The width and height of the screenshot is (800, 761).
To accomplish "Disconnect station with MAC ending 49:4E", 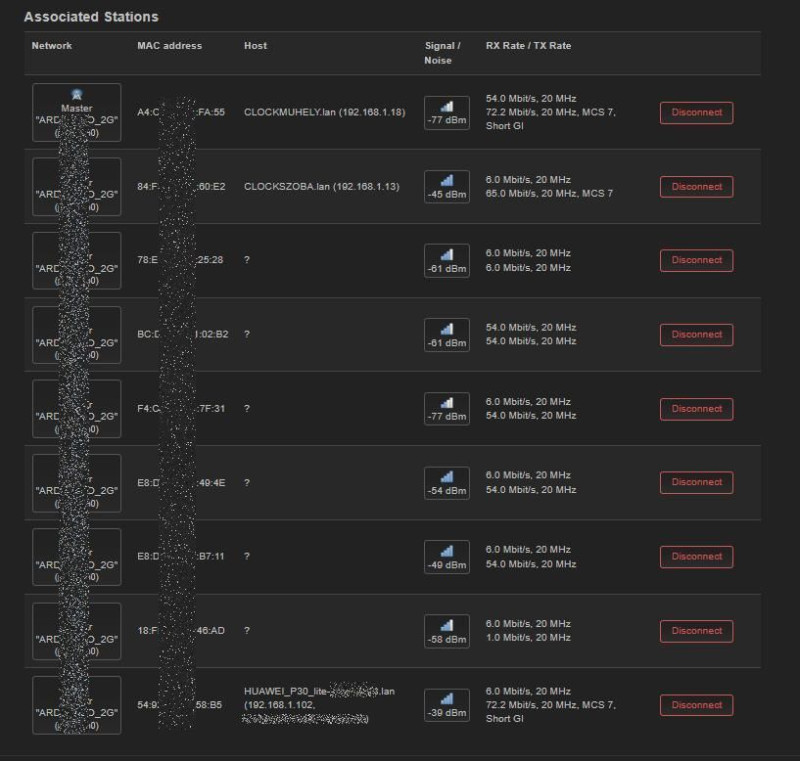I will point(696,482).
